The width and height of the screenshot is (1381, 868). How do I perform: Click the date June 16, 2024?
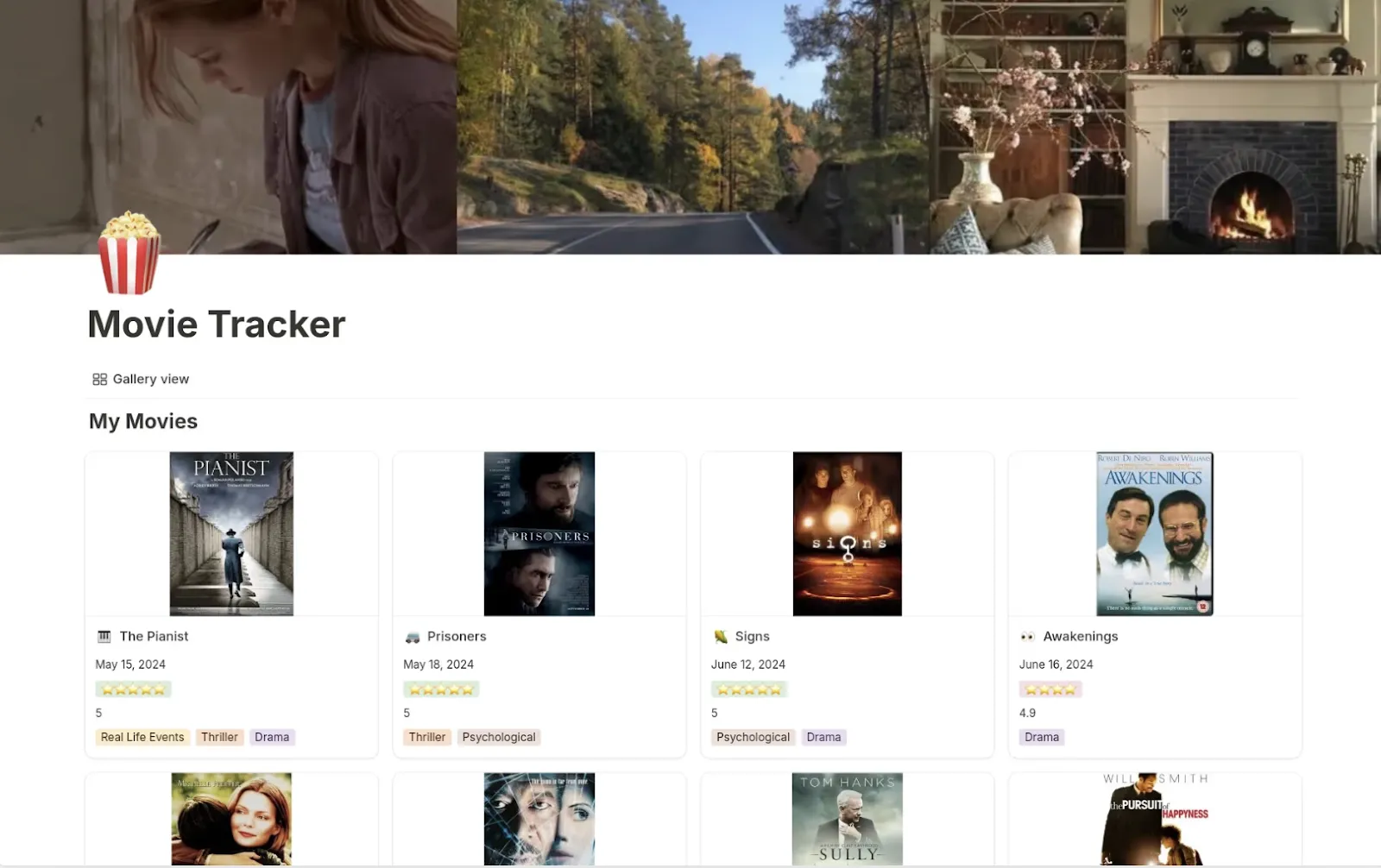[x=1056, y=664]
